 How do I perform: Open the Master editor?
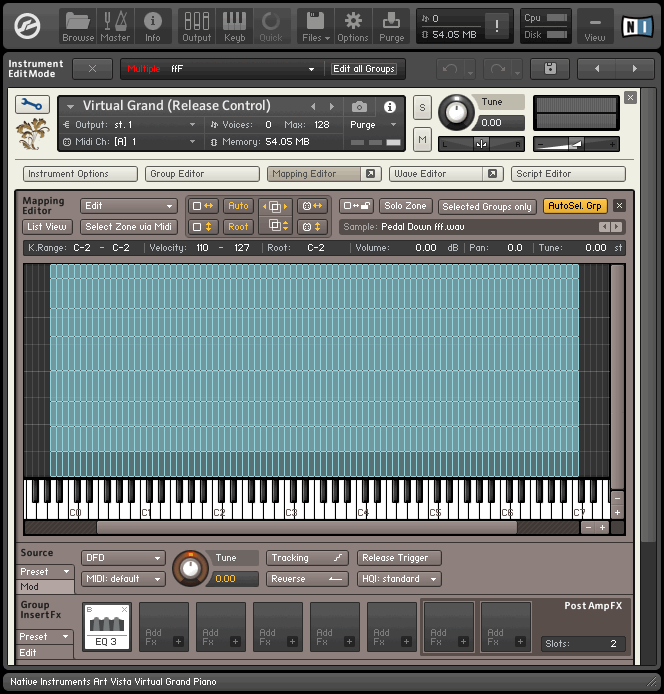(115, 27)
